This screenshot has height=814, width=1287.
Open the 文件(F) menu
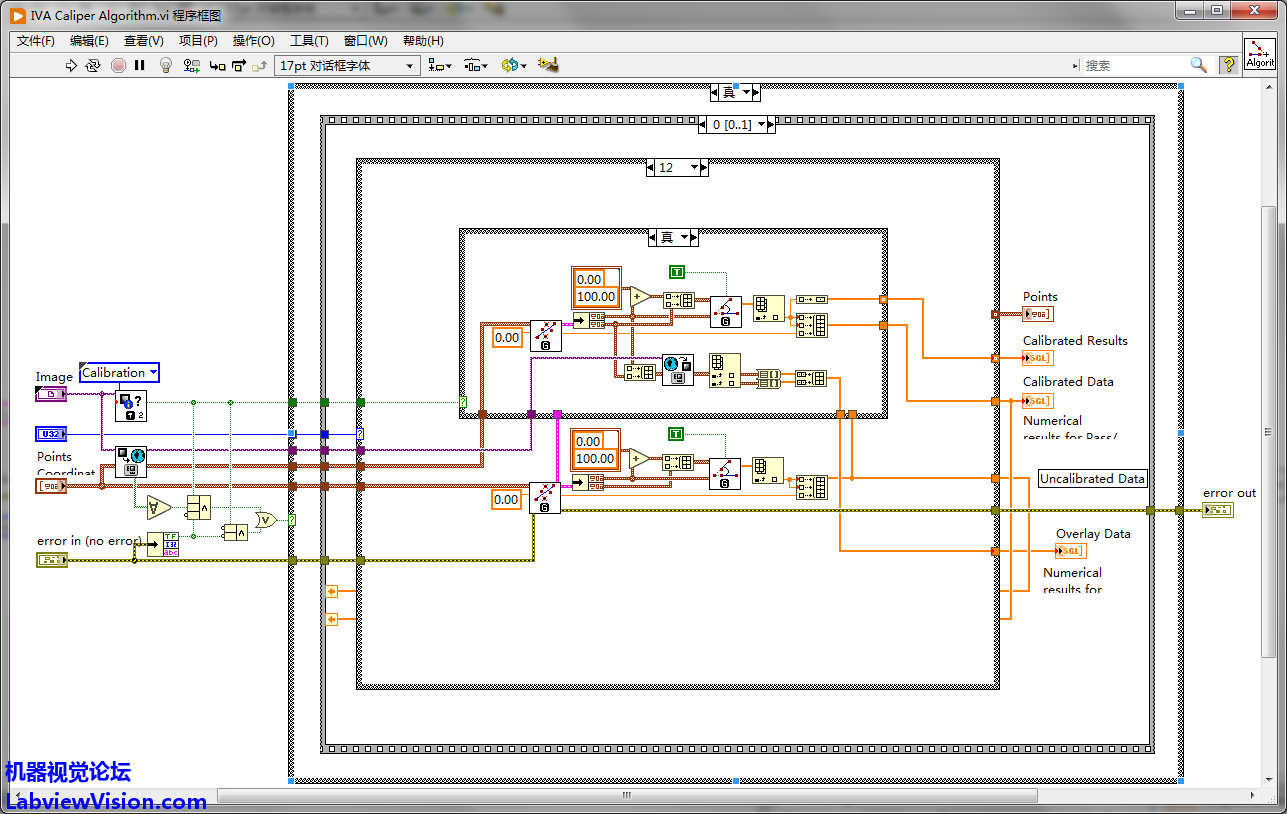[x=36, y=41]
